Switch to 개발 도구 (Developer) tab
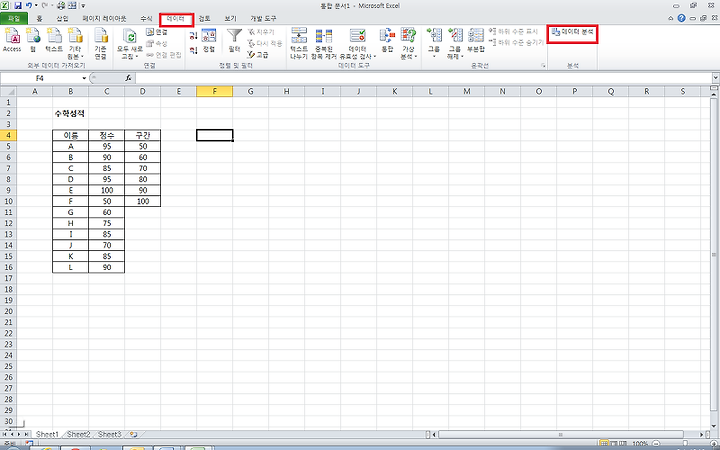720x450 pixels. [x=263, y=19]
